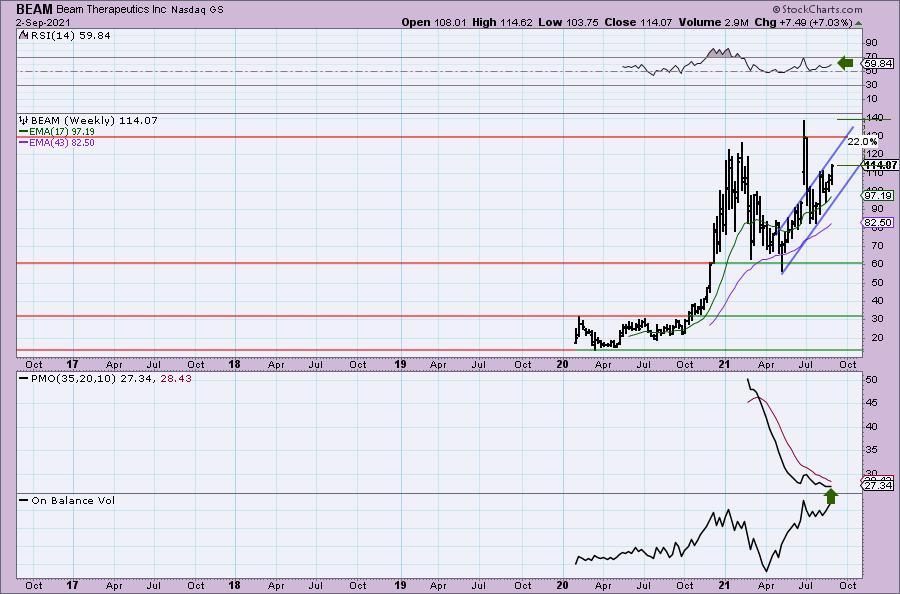The width and height of the screenshot is (900, 594).
Task: Click the 22.0% target annotation label
Action: (x=862, y=142)
